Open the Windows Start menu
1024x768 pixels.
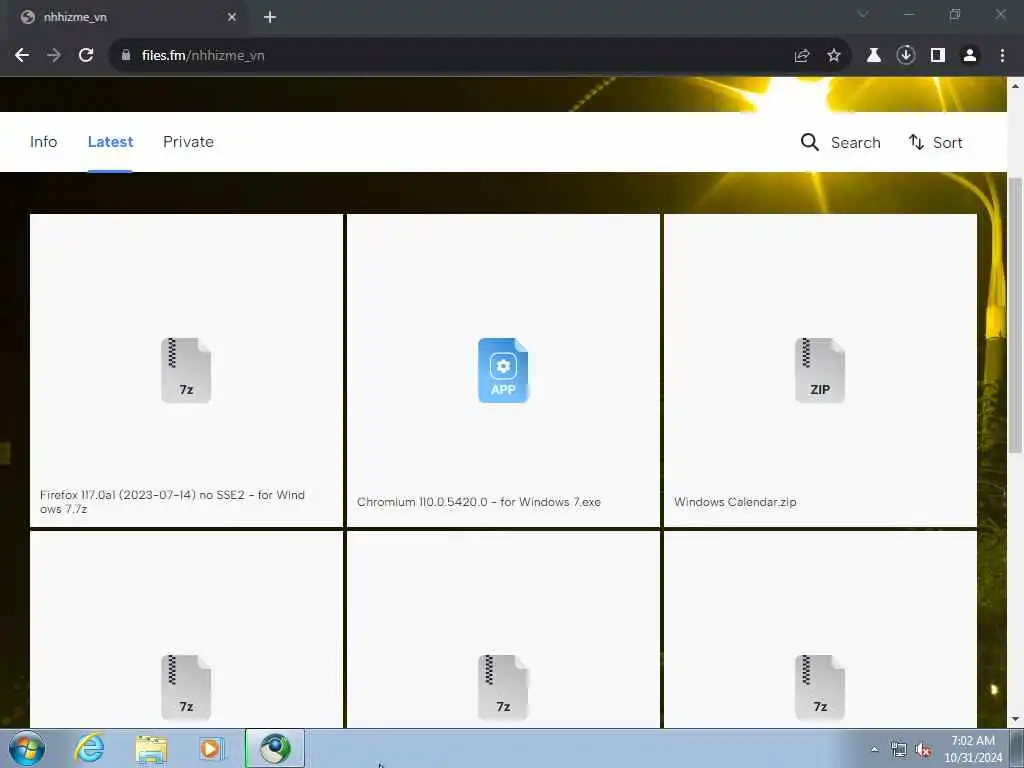(27, 748)
